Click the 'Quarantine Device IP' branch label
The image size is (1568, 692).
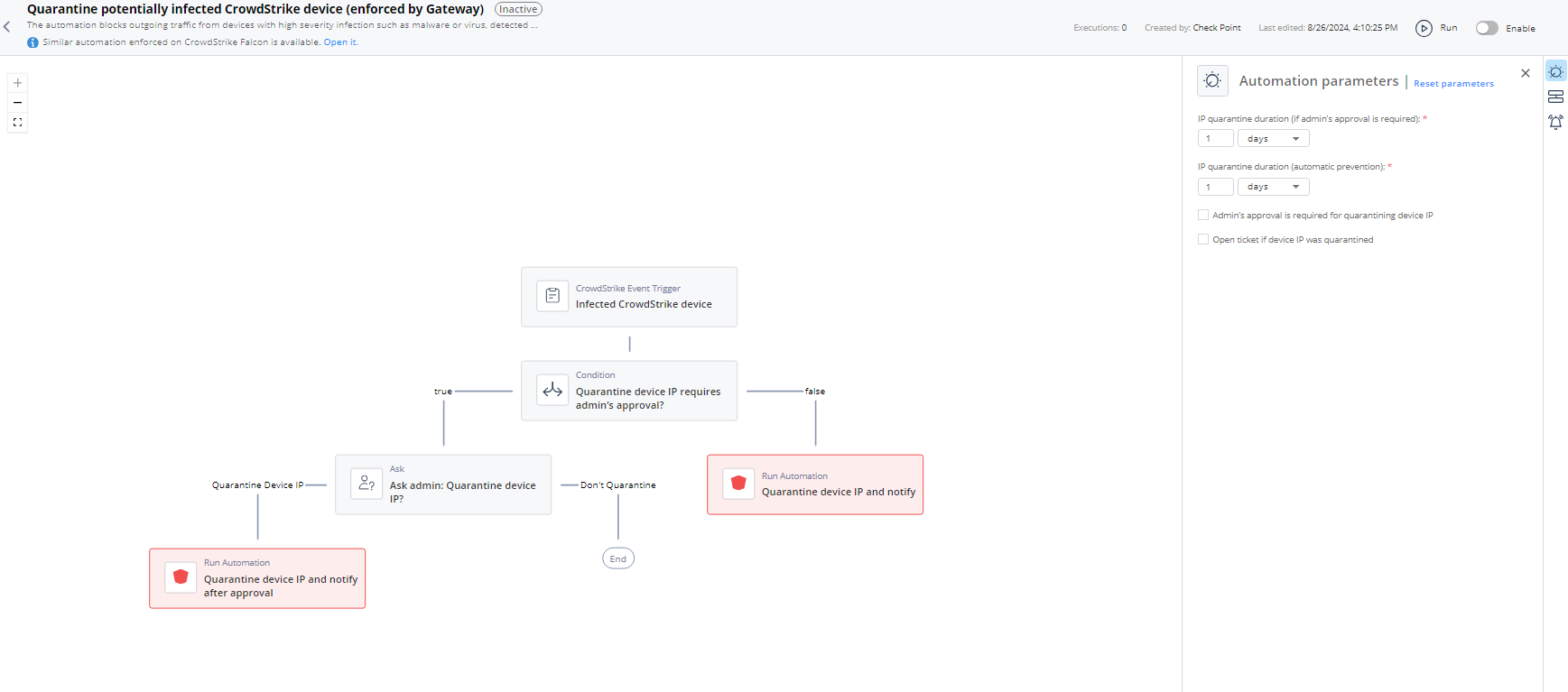pyautogui.click(x=258, y=485)
